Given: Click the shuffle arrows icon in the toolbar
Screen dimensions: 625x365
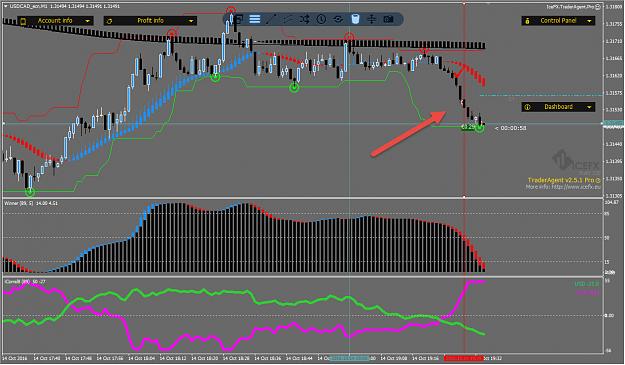Looking at the screenshot, I should click(x=305, y=19).
